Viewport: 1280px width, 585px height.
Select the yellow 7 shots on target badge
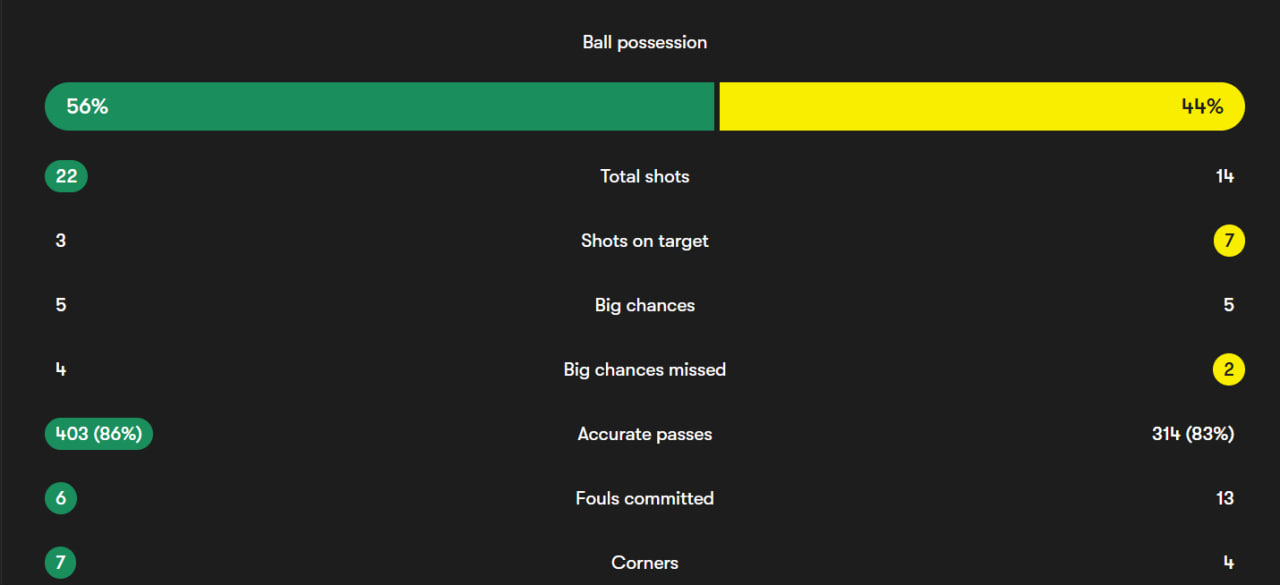click(1229, 241)
